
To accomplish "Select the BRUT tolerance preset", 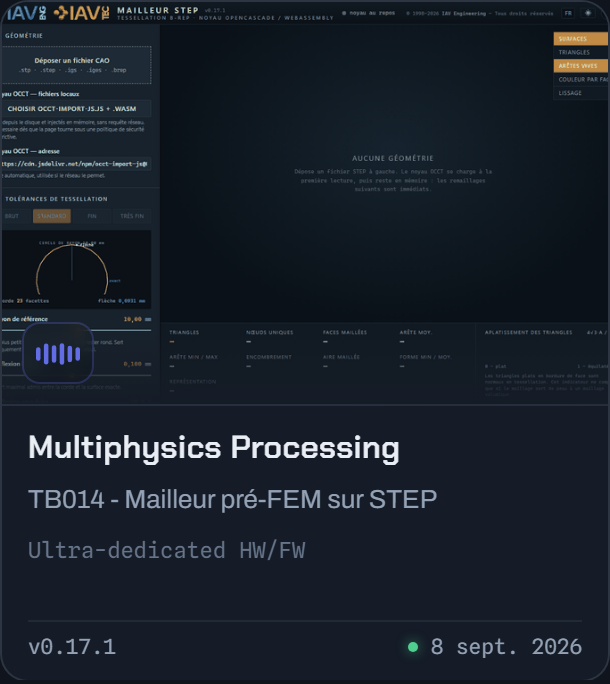I will 12,216.
